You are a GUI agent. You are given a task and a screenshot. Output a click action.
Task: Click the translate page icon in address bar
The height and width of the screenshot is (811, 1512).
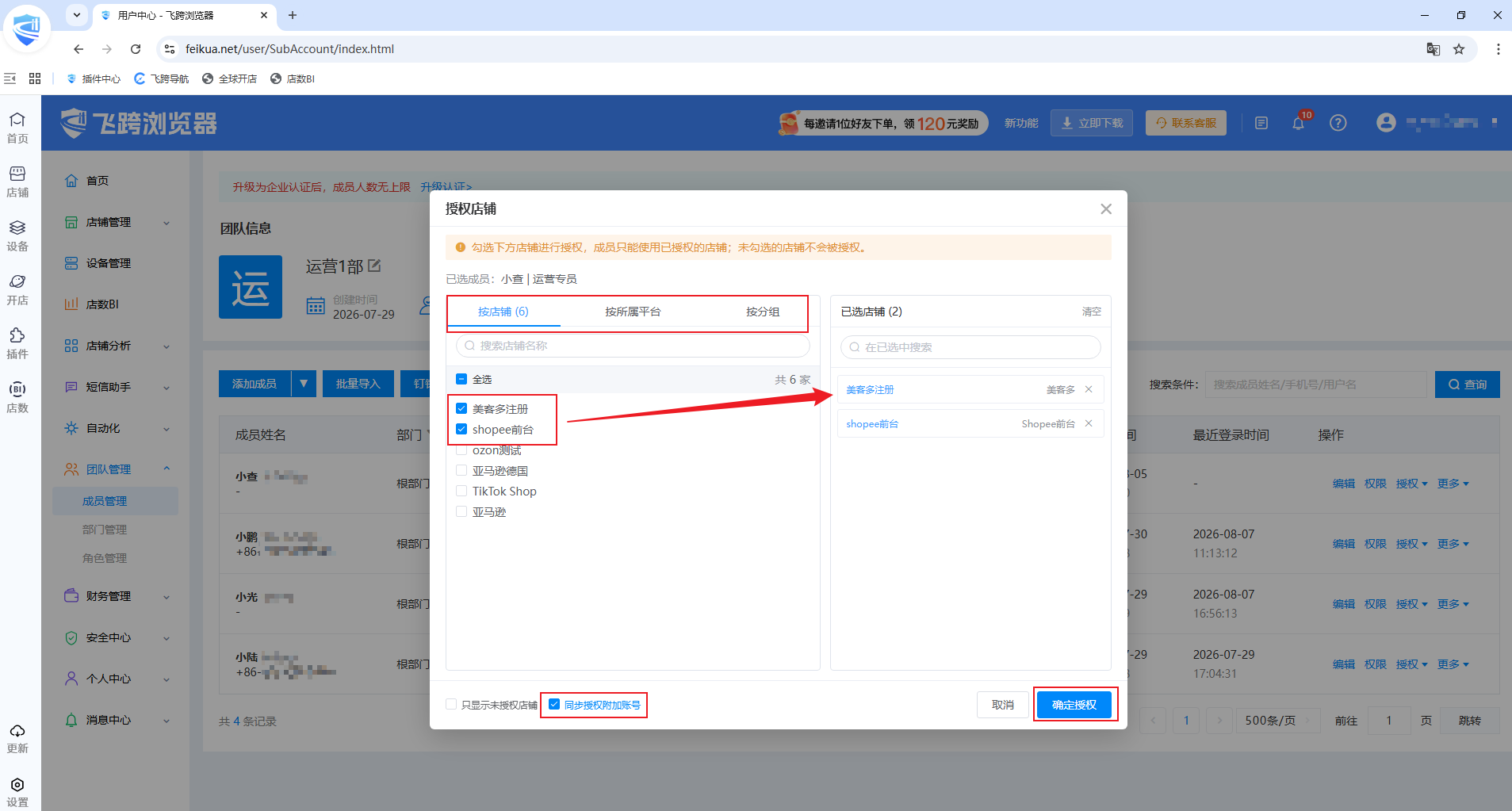[1434, 49]
